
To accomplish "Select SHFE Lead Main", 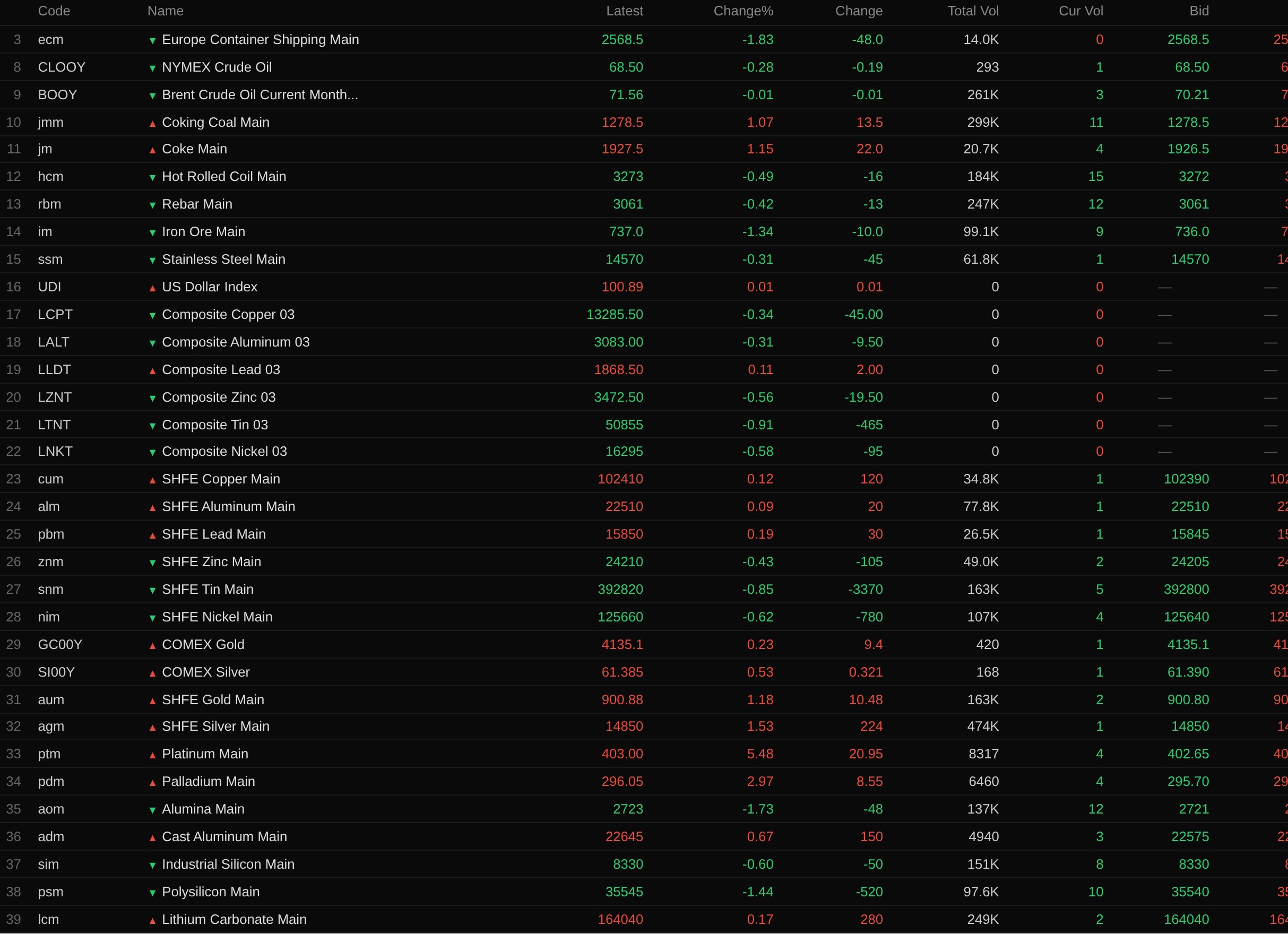I will click(x=213, y=534).
